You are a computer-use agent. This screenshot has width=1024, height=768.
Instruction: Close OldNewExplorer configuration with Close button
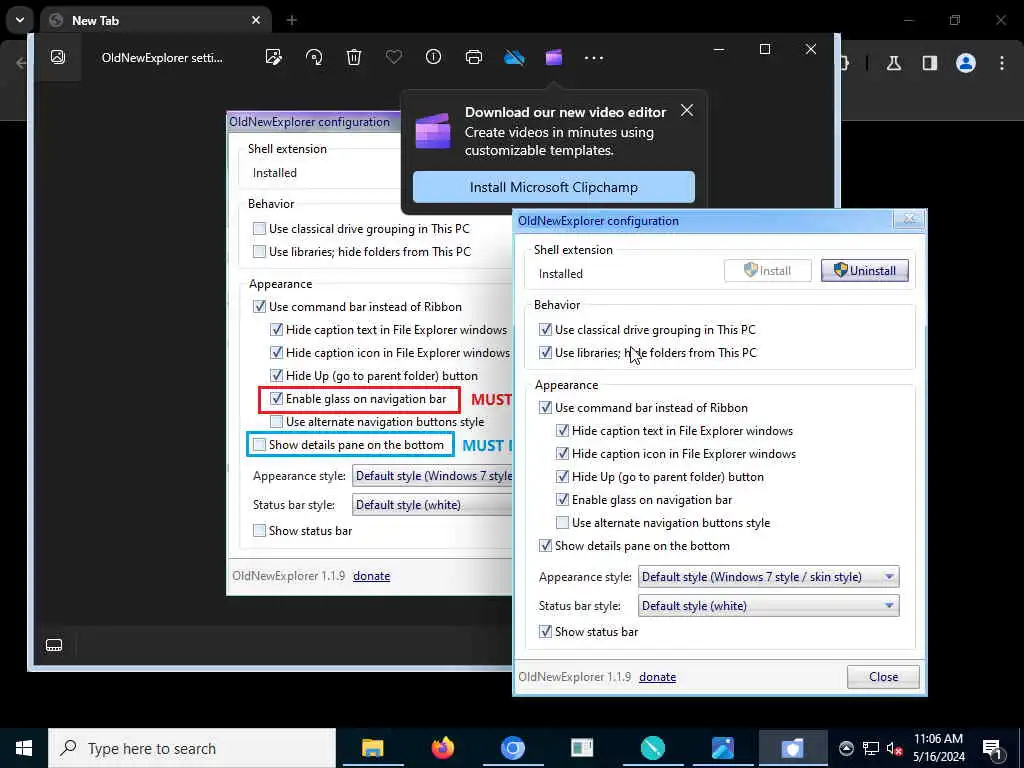coord(883,677)
